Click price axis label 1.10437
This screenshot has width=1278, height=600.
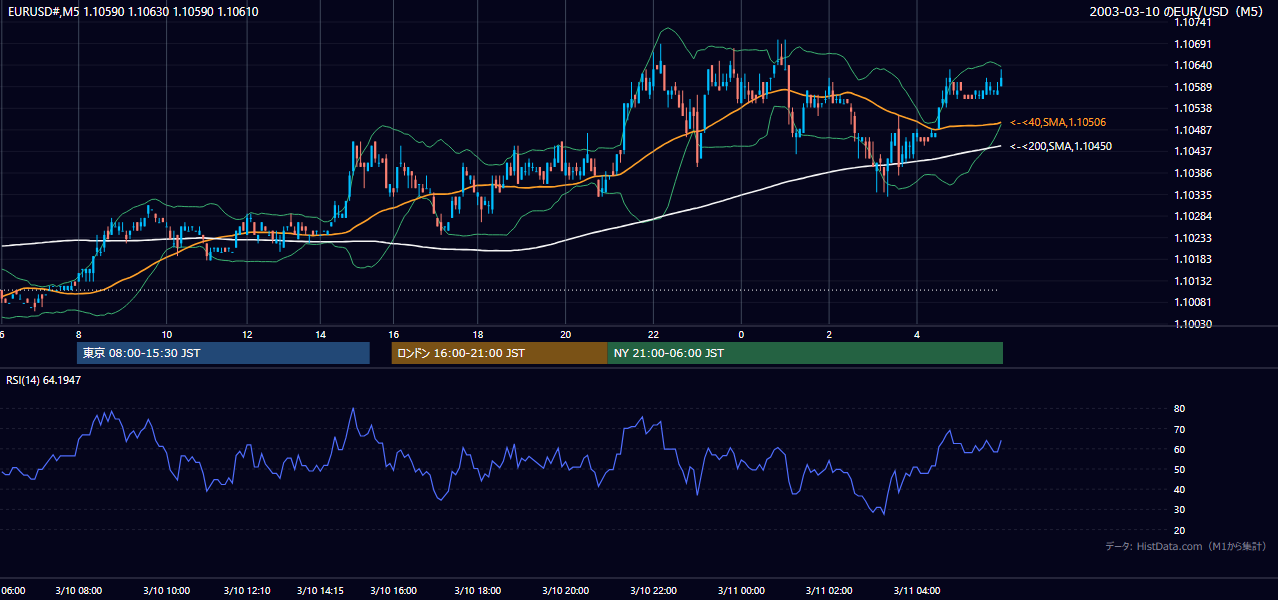[1194, 151]
